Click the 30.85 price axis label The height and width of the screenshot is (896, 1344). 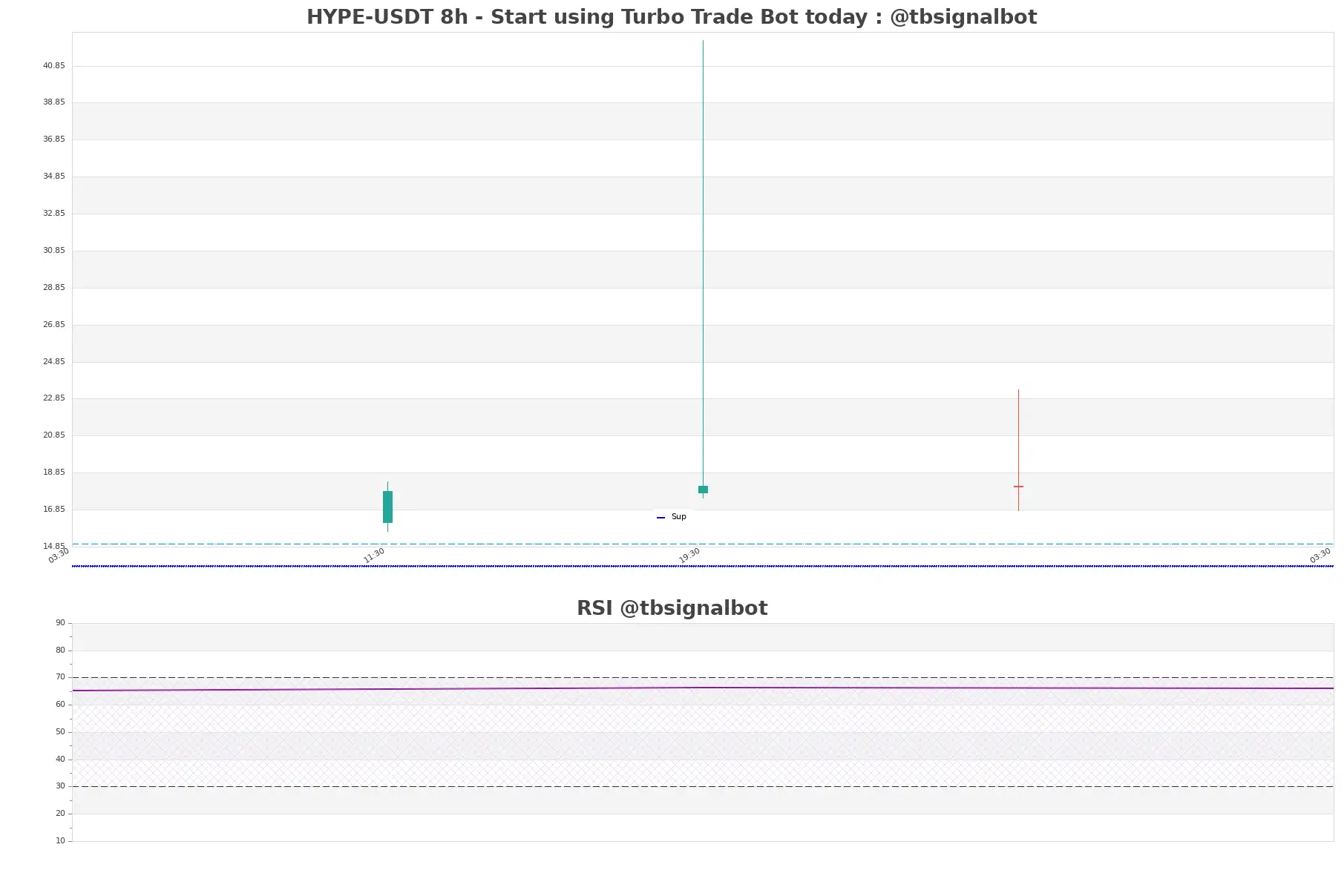pyautogui.click(x=53, y=251)
